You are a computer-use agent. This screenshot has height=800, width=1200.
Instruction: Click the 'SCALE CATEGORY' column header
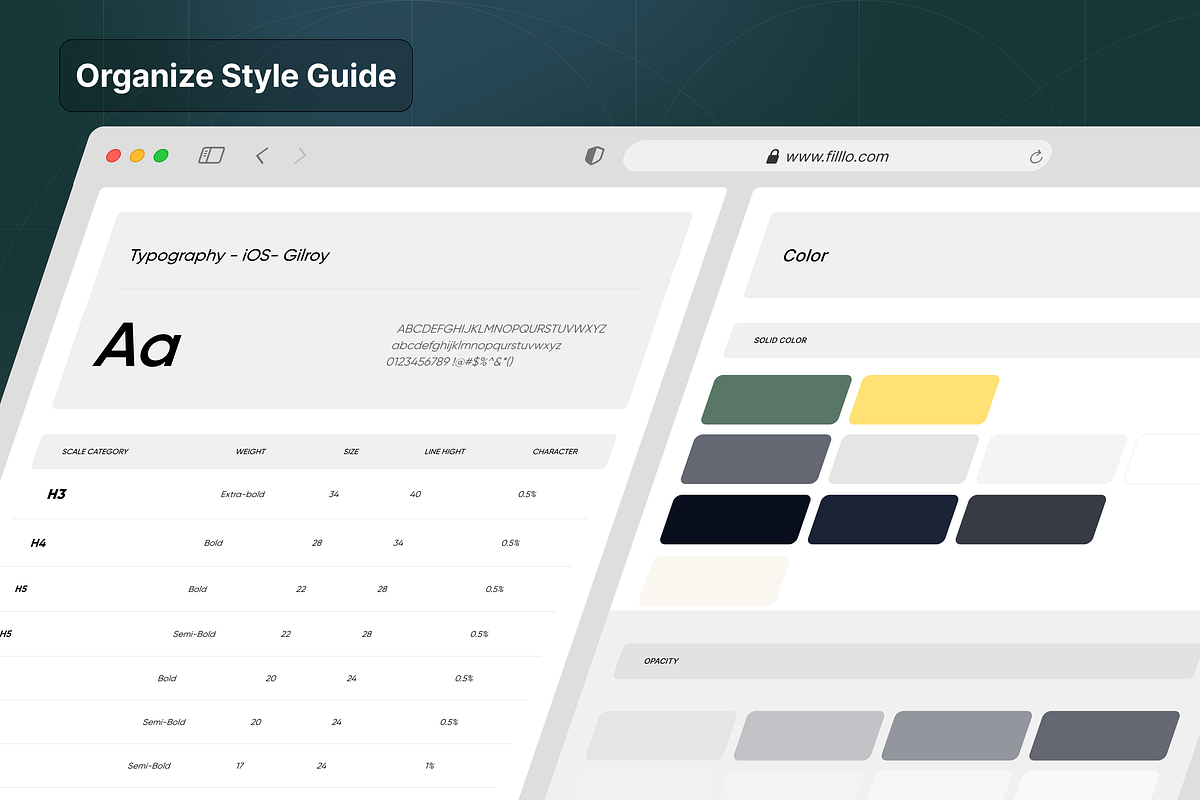[95, 451]
